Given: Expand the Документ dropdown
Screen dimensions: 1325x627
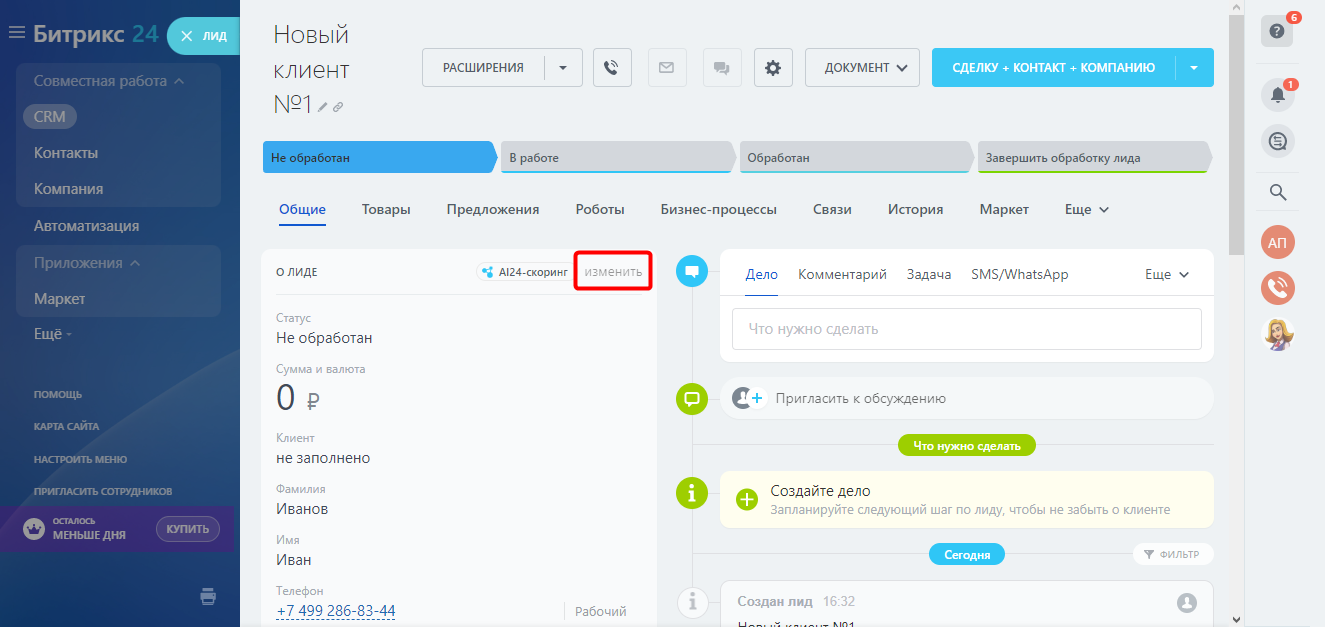Looking at the screenshot, I should [861, 68].
